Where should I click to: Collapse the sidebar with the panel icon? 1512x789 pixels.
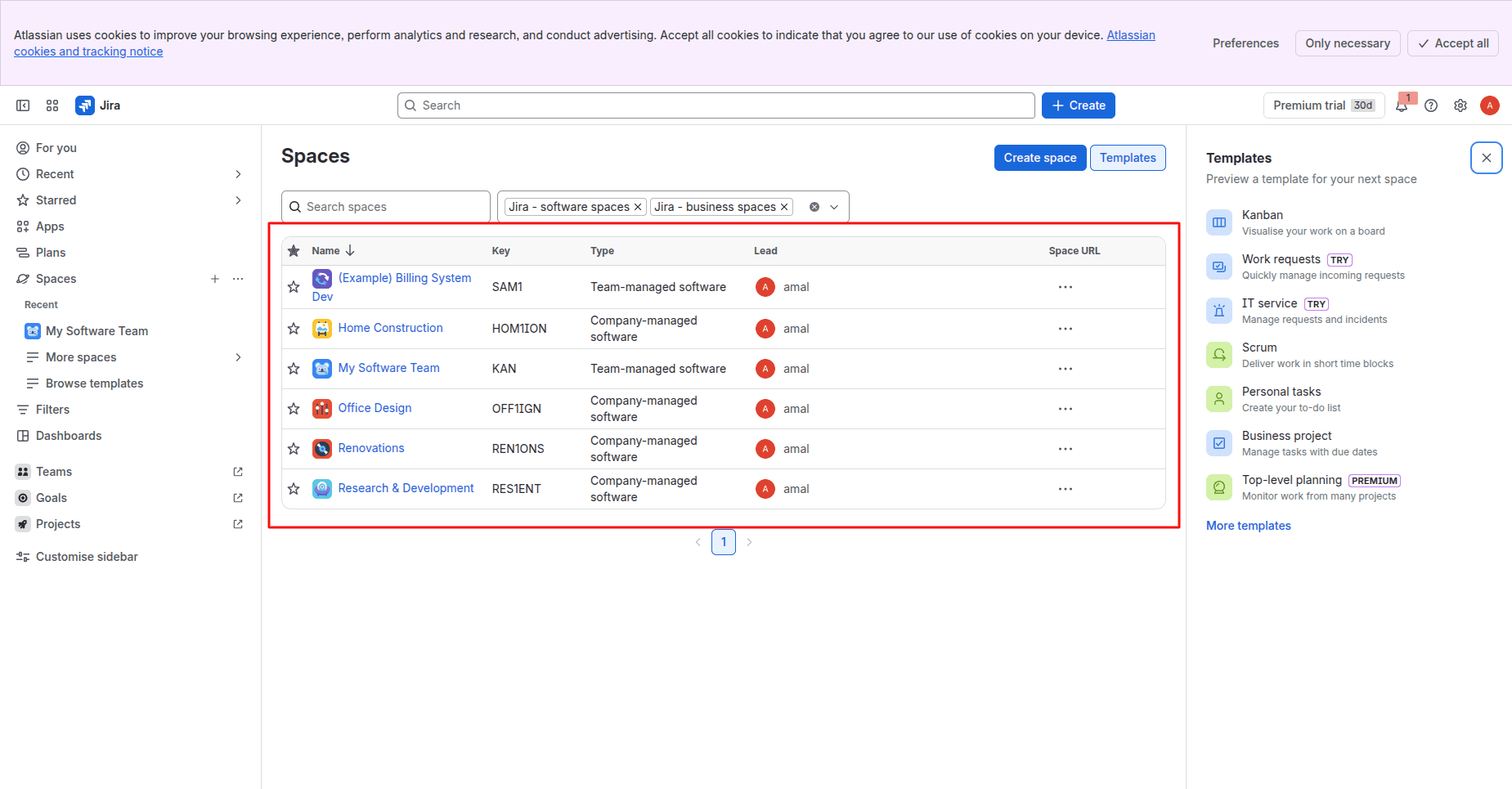[23, 105]
